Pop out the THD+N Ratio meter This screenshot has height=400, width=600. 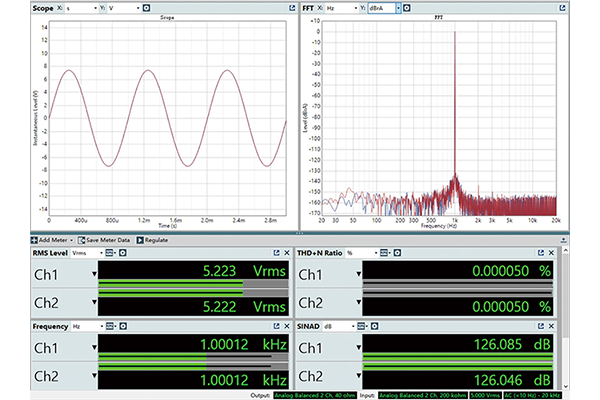tap(541, 253)
